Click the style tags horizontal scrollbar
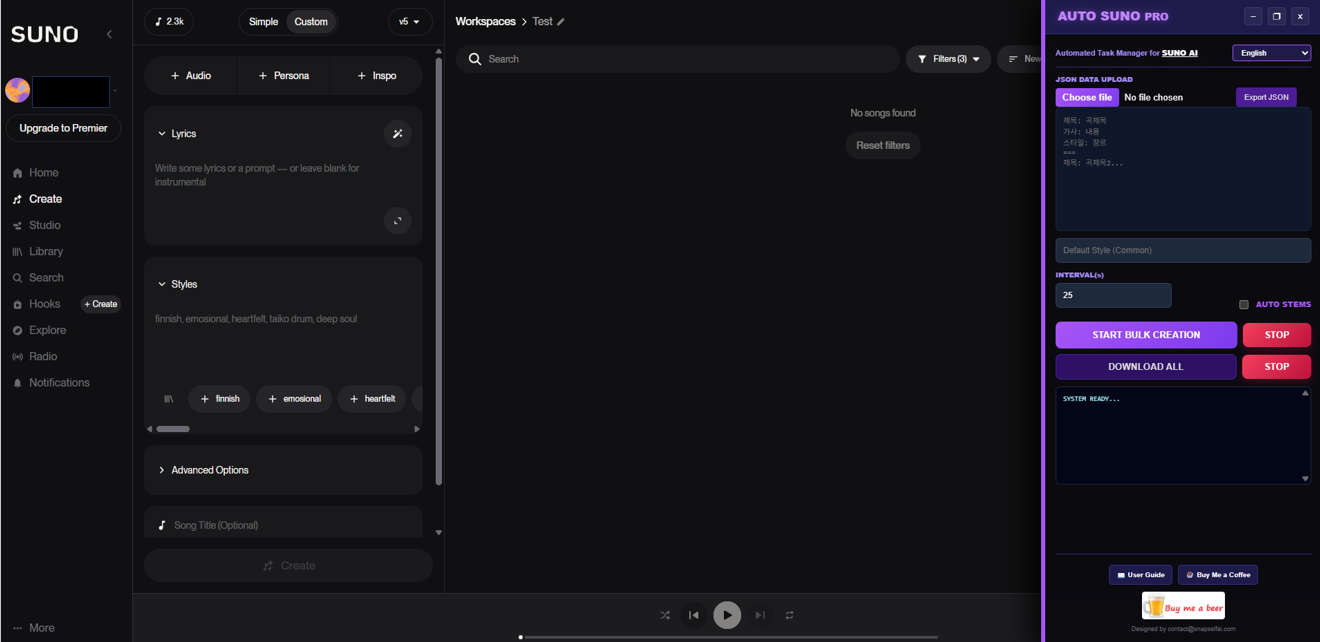Screen dimensions: 1320x642 click(x=173, y=429)
